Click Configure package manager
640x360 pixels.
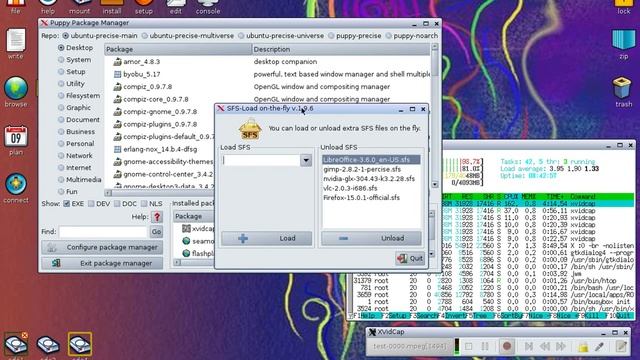coord(102,247)
